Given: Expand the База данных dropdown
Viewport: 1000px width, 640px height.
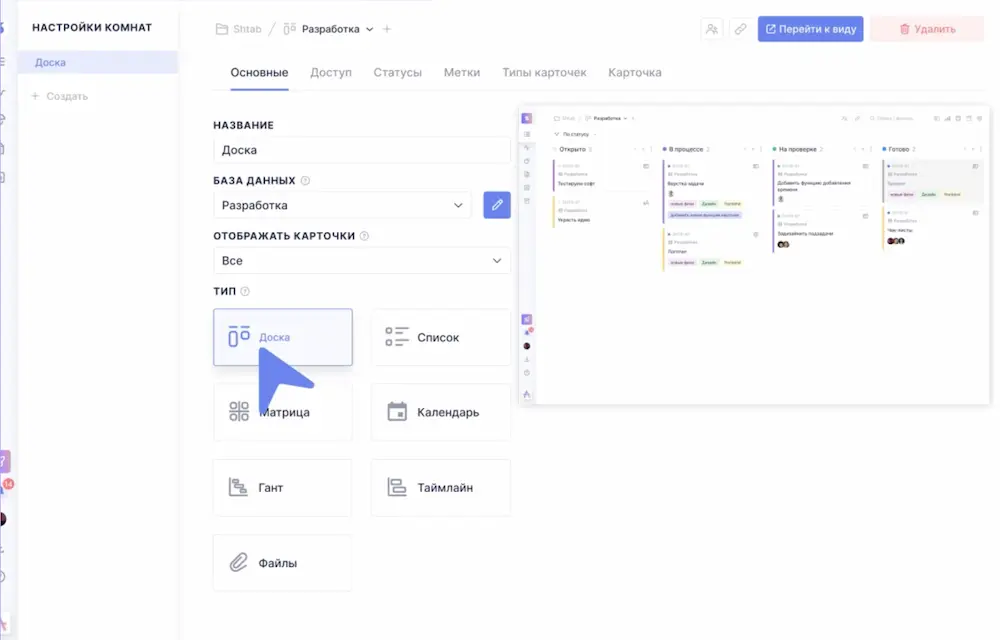Looking at the screenshot, I should tap(342, 205).
